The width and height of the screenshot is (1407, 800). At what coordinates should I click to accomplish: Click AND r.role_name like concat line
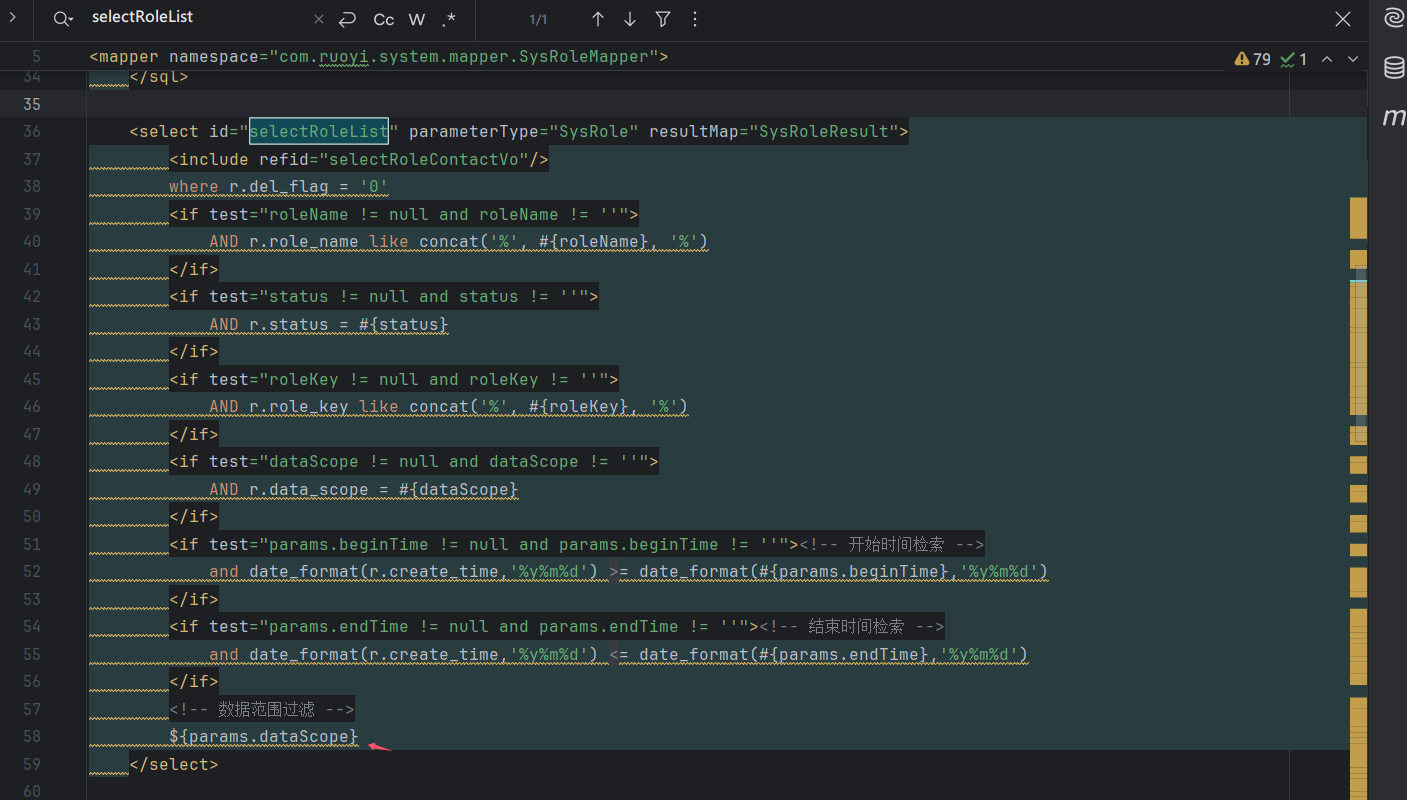(x=459, y=241)
